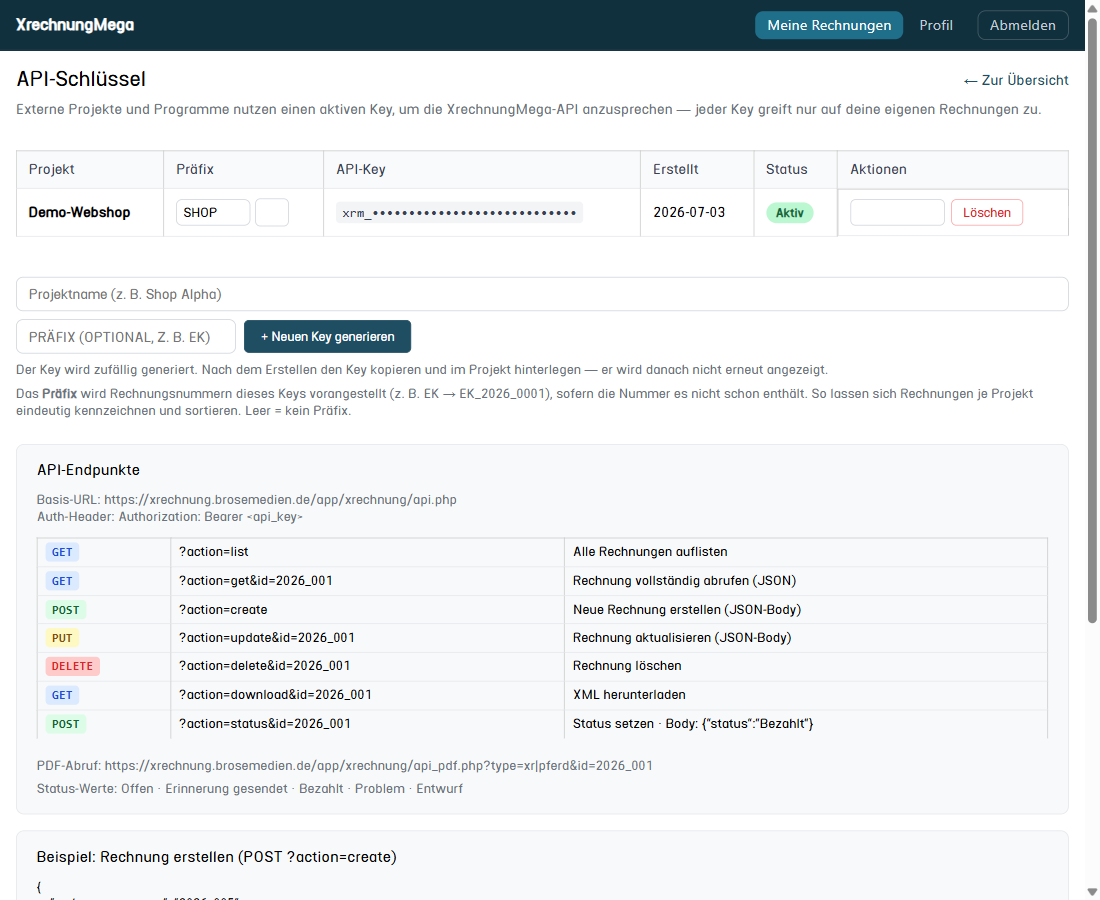Image resolution: width=1100 pixels, height=900 pixels.
Task: Click the 'Rechnung löschen' description
Action: [x=626, y=666]
